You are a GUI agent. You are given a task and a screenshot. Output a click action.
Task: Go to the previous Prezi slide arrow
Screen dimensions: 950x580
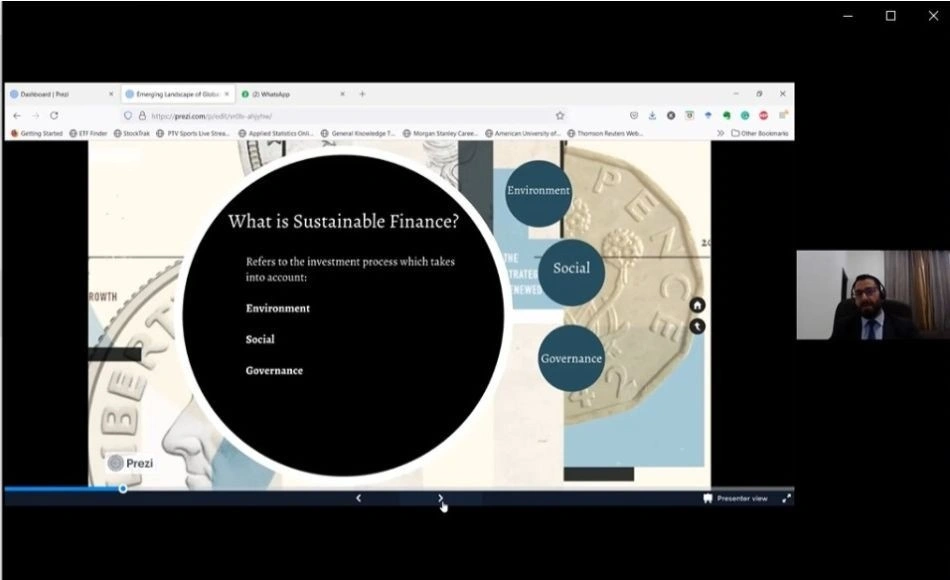358,498
